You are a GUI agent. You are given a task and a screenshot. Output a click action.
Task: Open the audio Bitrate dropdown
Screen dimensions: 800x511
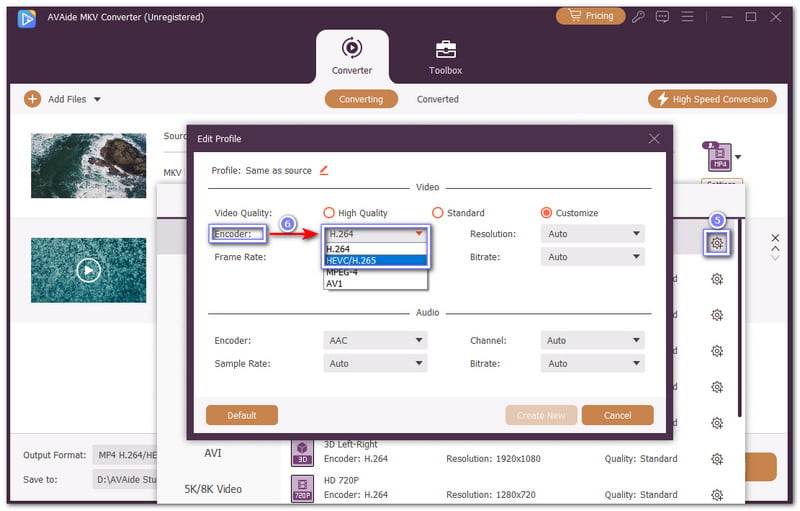(592, 364)
